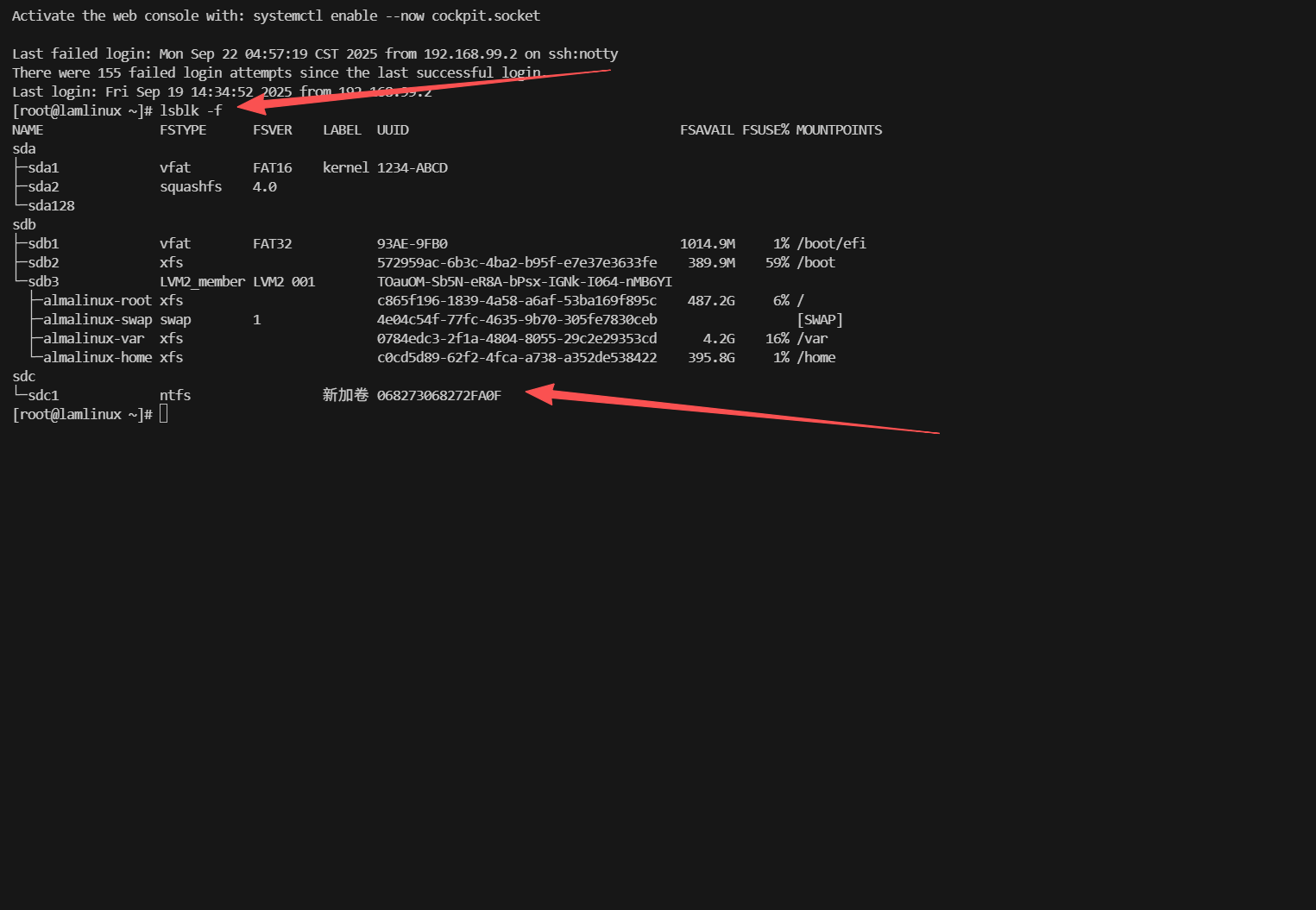
Task: Click the MOUNTPOINTS column header
Action: (838, 130)
